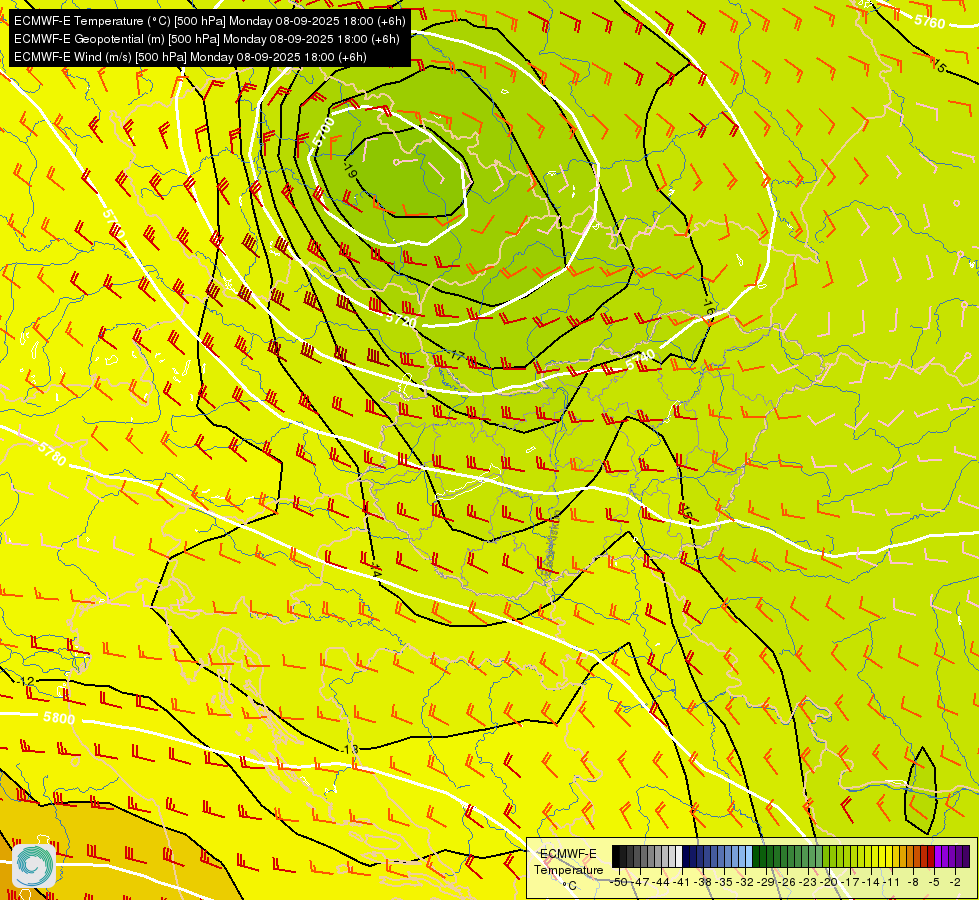This screenshot has height=900, width=979.
Task: Pick the bright red swatch before the purples
Action: [931, 856]
